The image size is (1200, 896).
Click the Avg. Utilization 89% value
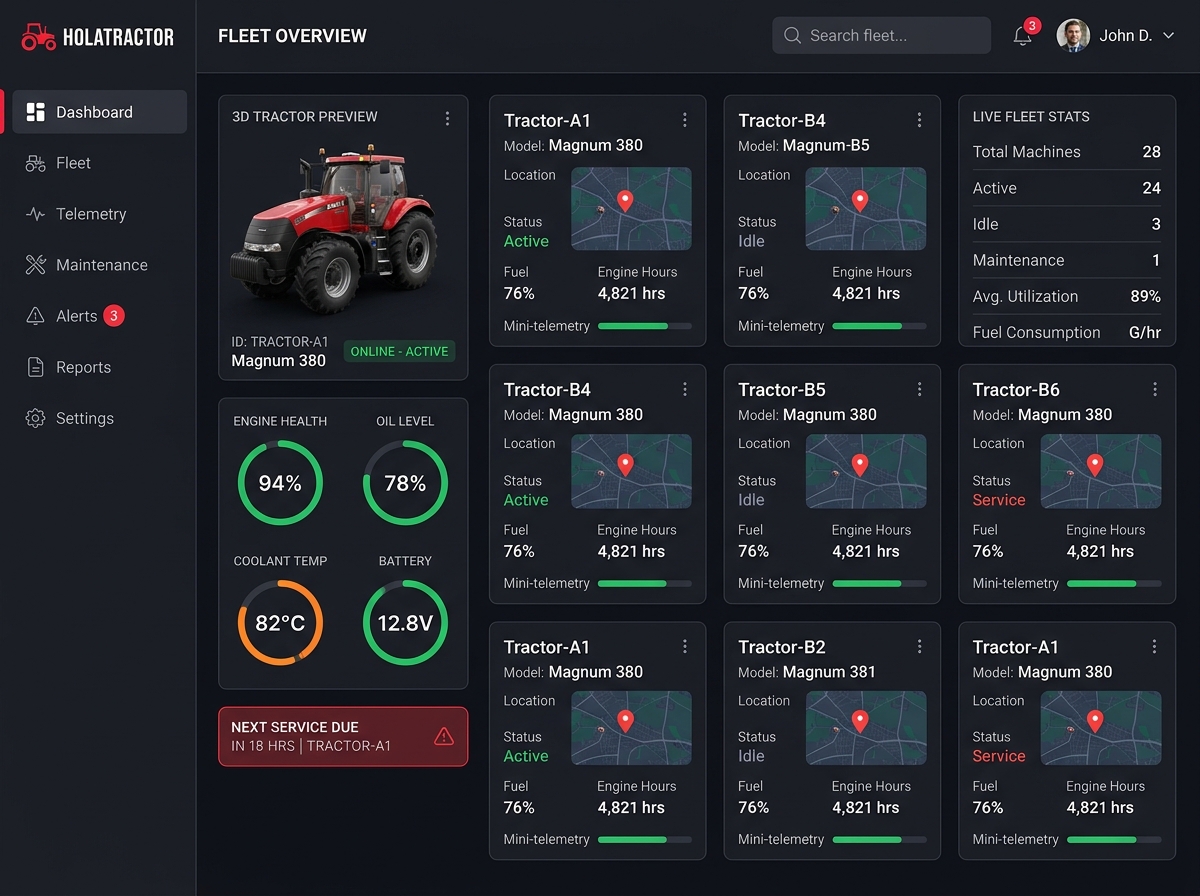pyautogui.click(x=1145, y=296)
